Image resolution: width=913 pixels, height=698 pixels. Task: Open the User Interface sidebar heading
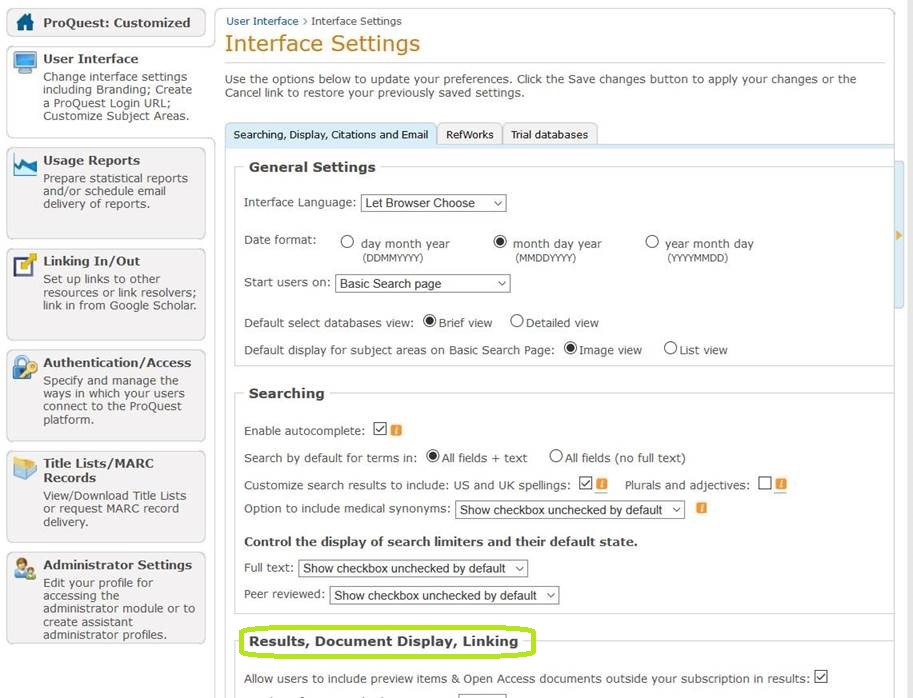[x=91, y=59]
